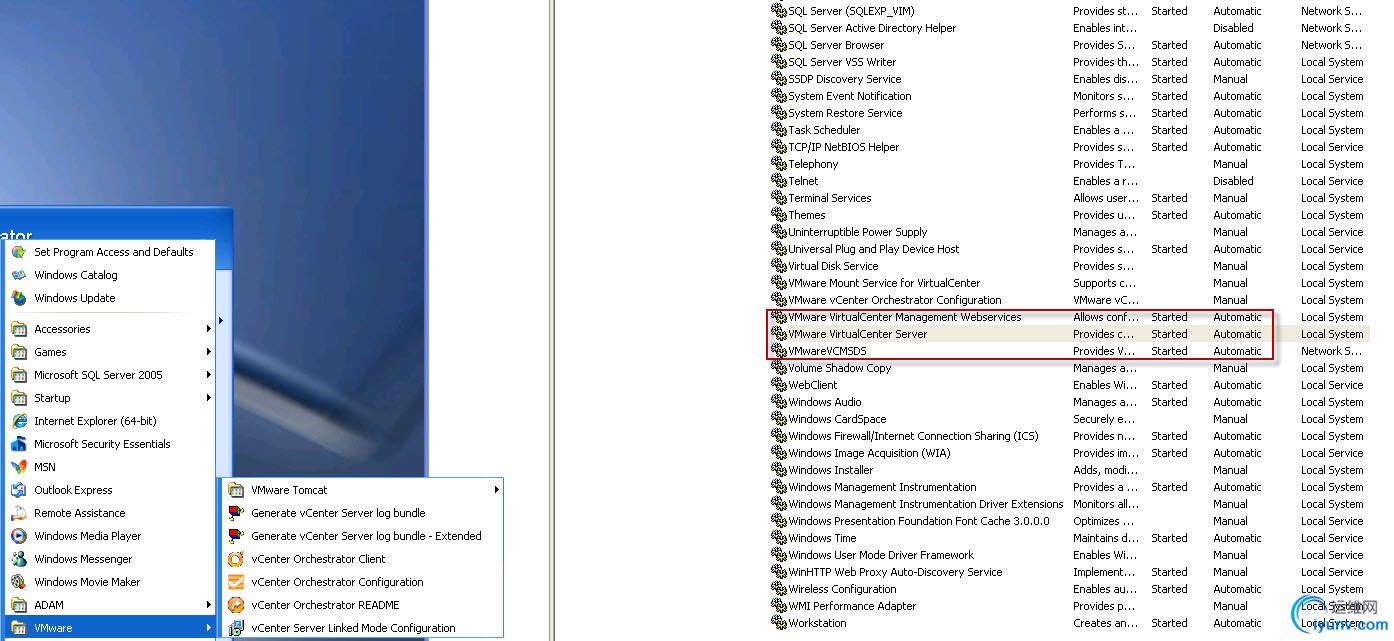Expand the VMware submenu arrow
This screenshot has width=1394, height=641.
click(209, 628)
